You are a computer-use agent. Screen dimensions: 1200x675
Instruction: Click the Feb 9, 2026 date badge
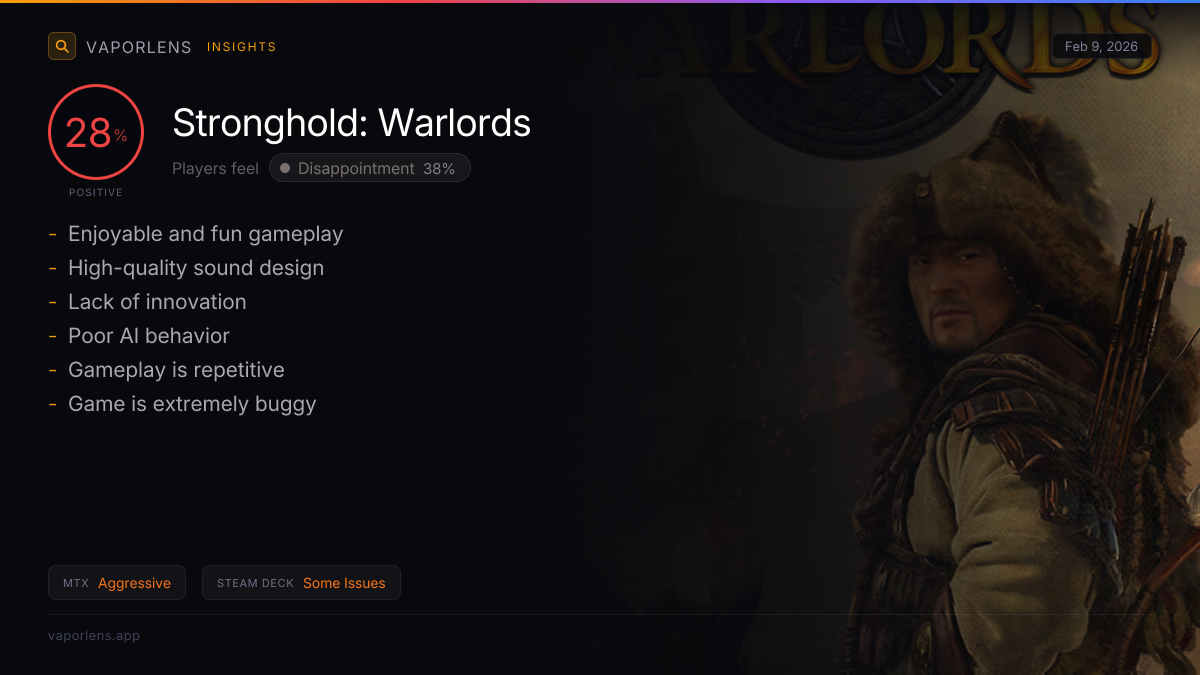tap(1102, 47)
